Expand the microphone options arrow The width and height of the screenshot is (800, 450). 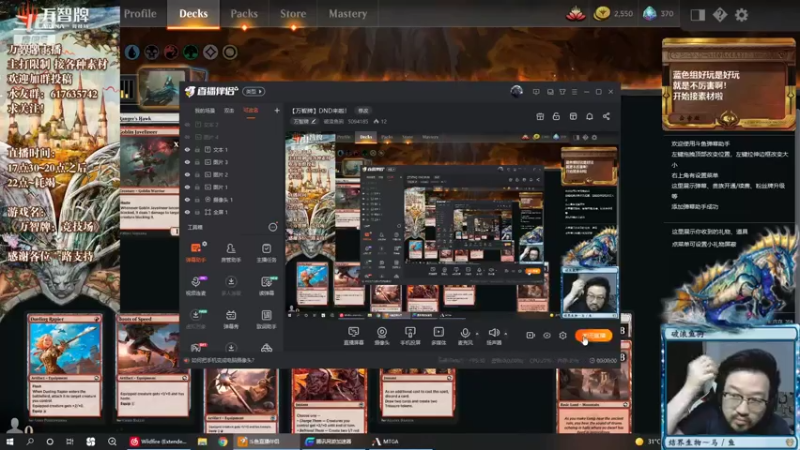477,334
